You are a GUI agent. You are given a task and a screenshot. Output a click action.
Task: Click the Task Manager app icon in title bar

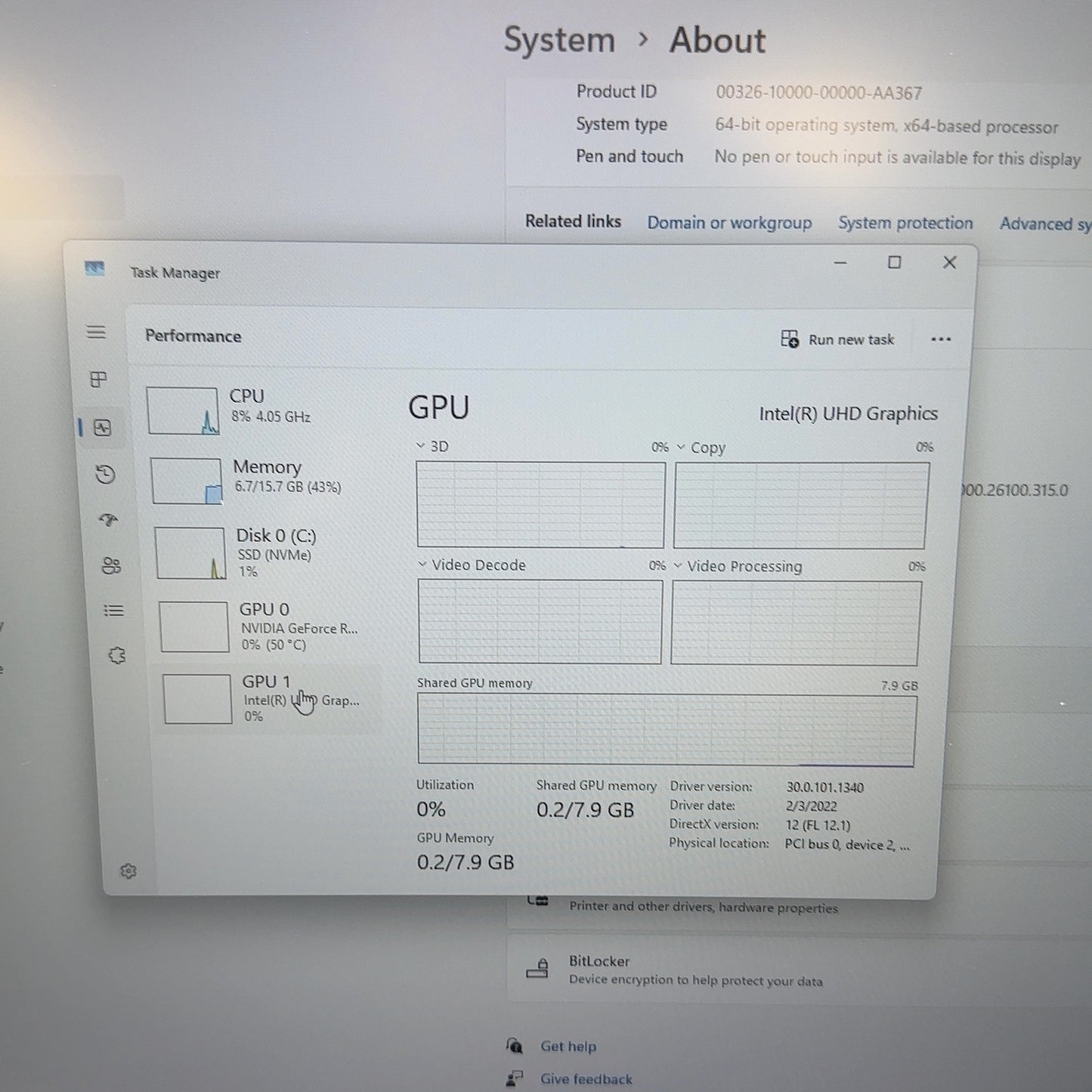[94, 268]
